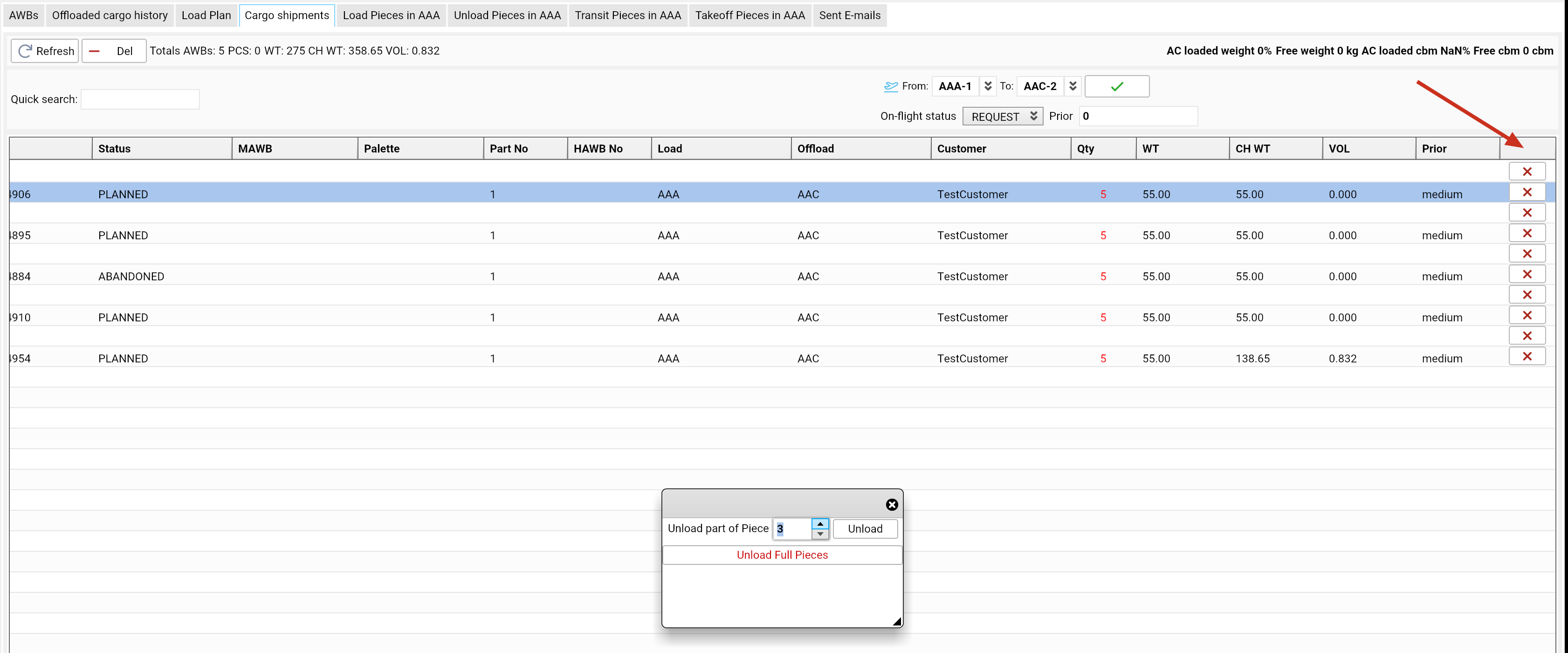Increase the unload piece count stepper
The width and height of the screenshot is (1568, 653).
[820, 524]
